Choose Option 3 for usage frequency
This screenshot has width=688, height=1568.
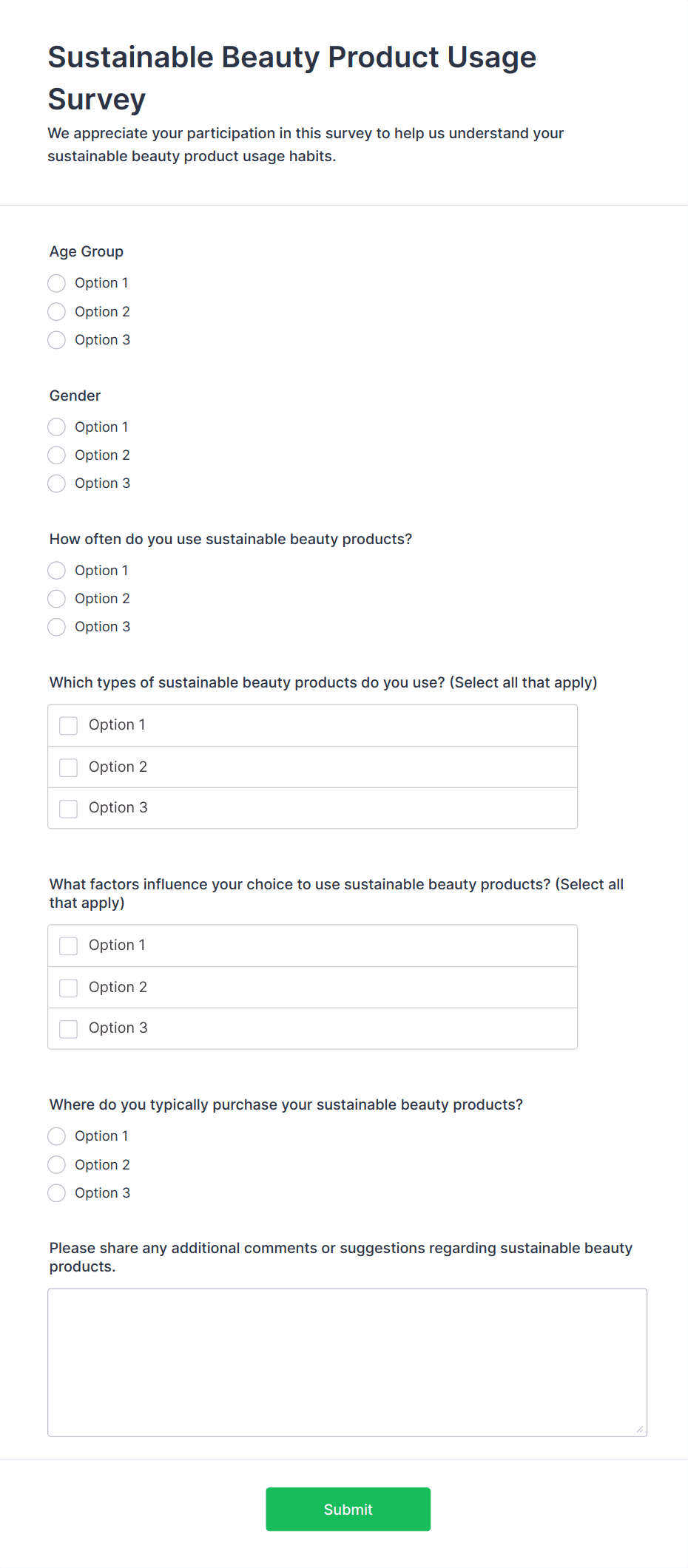[57, 627]
